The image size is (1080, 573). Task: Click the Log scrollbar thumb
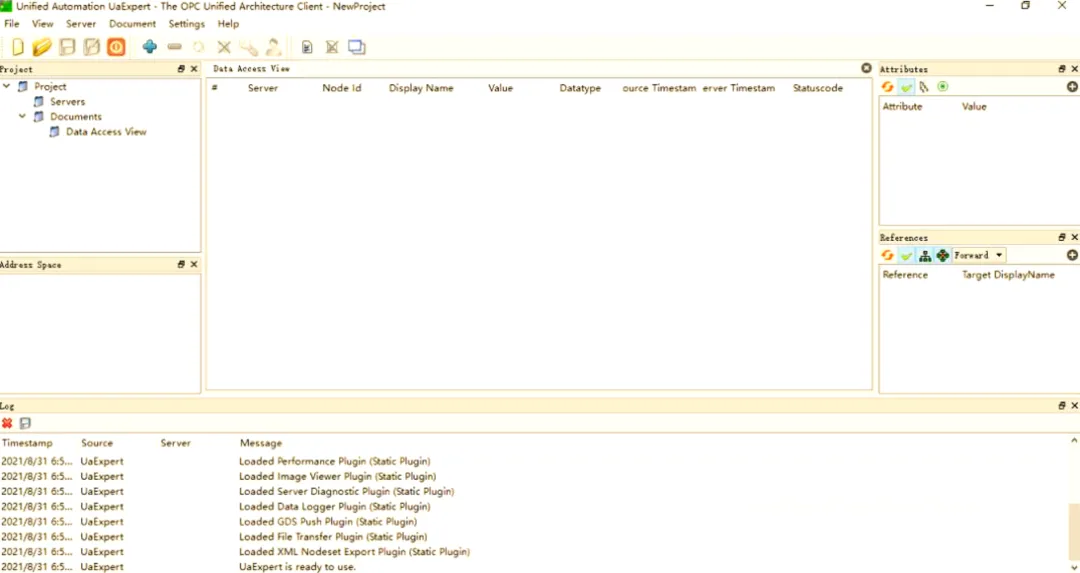1074,532
